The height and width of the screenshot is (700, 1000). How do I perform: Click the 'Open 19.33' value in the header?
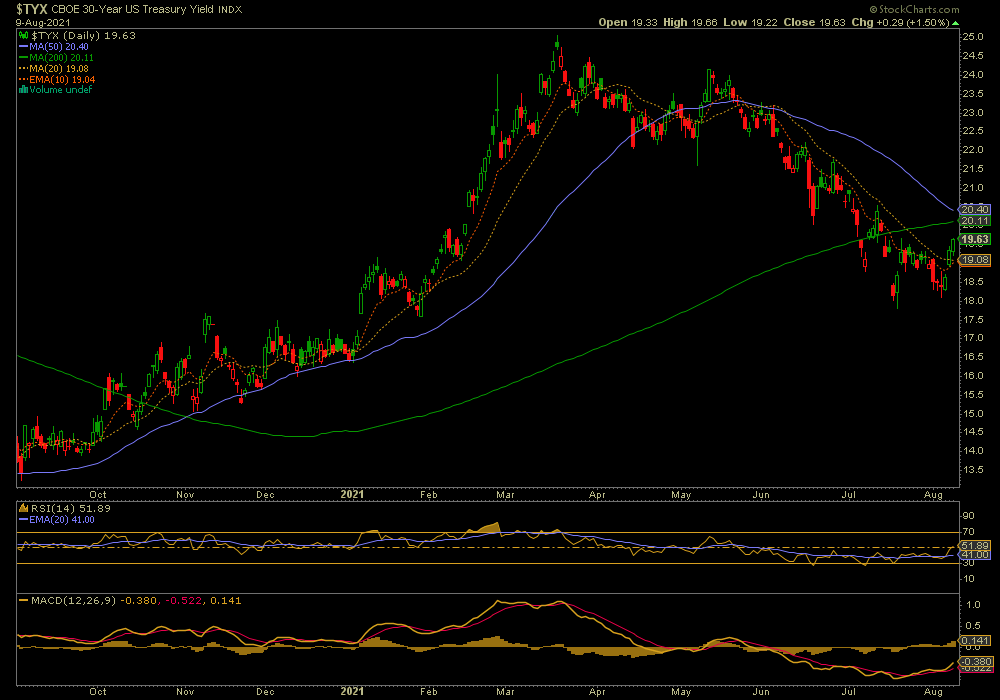click(x=628, y=22)
